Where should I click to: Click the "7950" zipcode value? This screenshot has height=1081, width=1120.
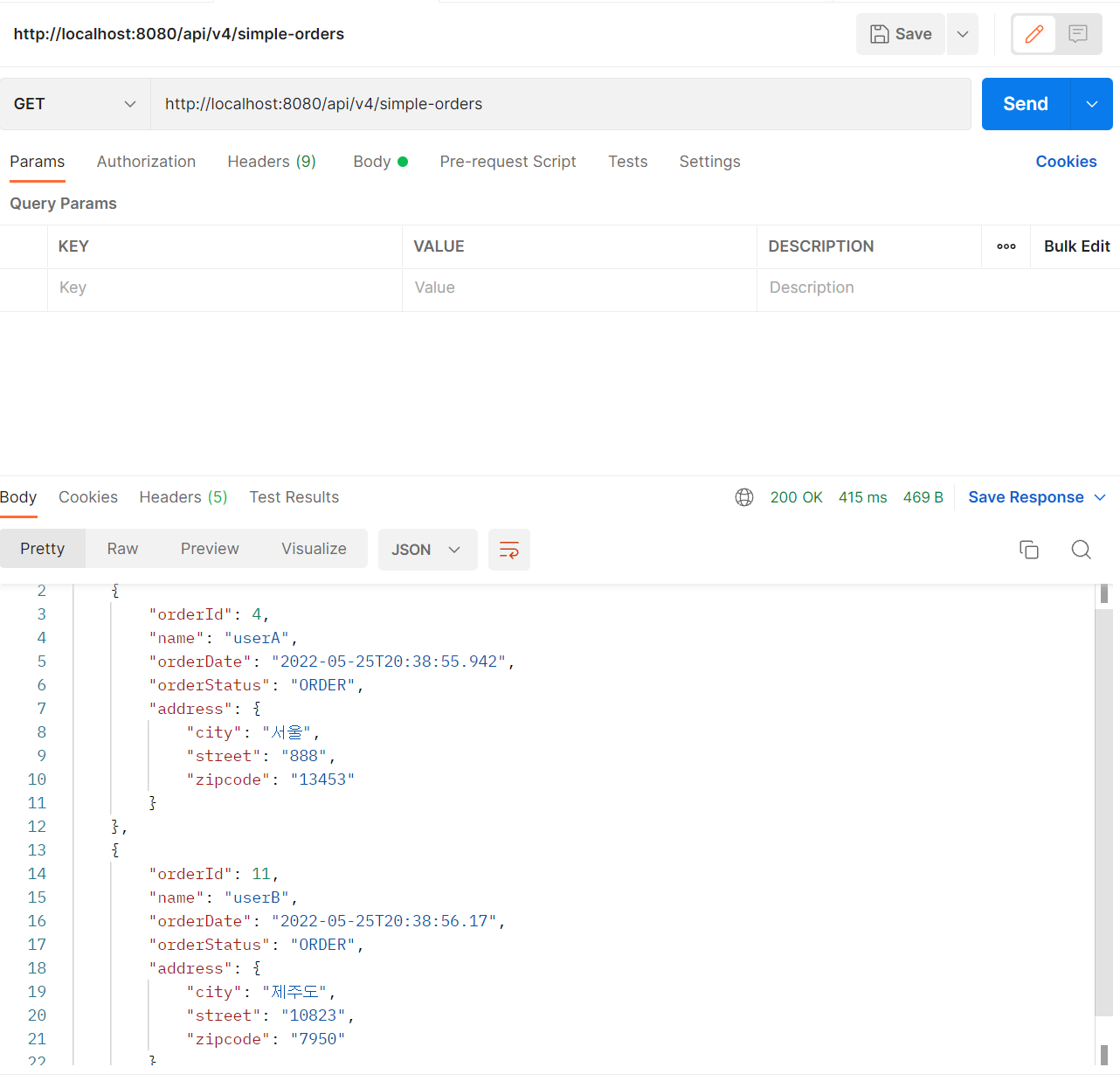[x=318, y=1039]
